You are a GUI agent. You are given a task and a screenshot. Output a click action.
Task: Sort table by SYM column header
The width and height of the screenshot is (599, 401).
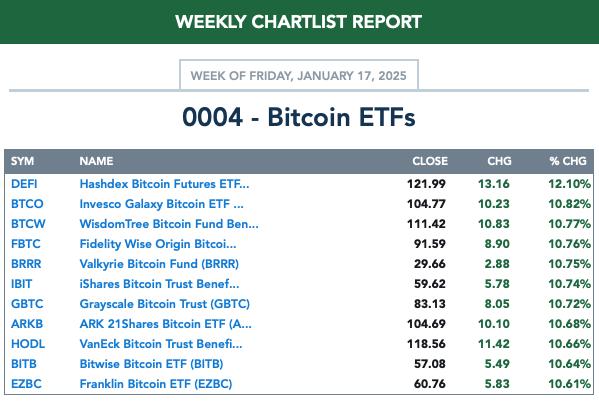tap(23, 161)
